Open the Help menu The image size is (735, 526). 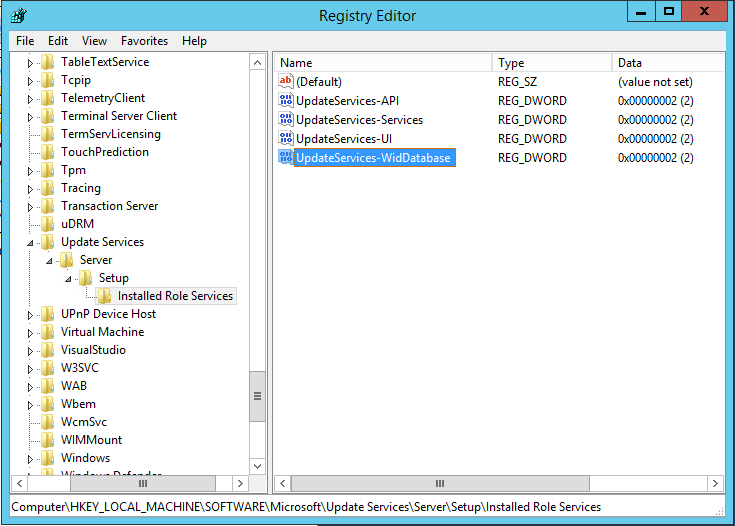[194, 41]
